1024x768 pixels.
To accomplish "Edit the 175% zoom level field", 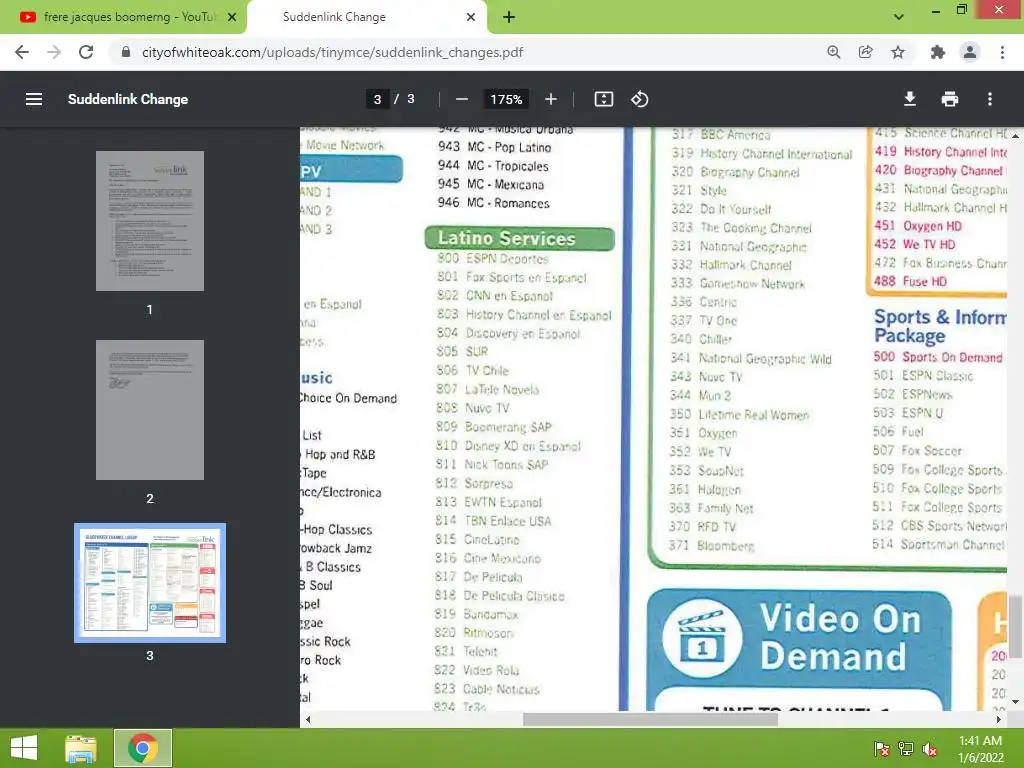I will tap(506, 99).
